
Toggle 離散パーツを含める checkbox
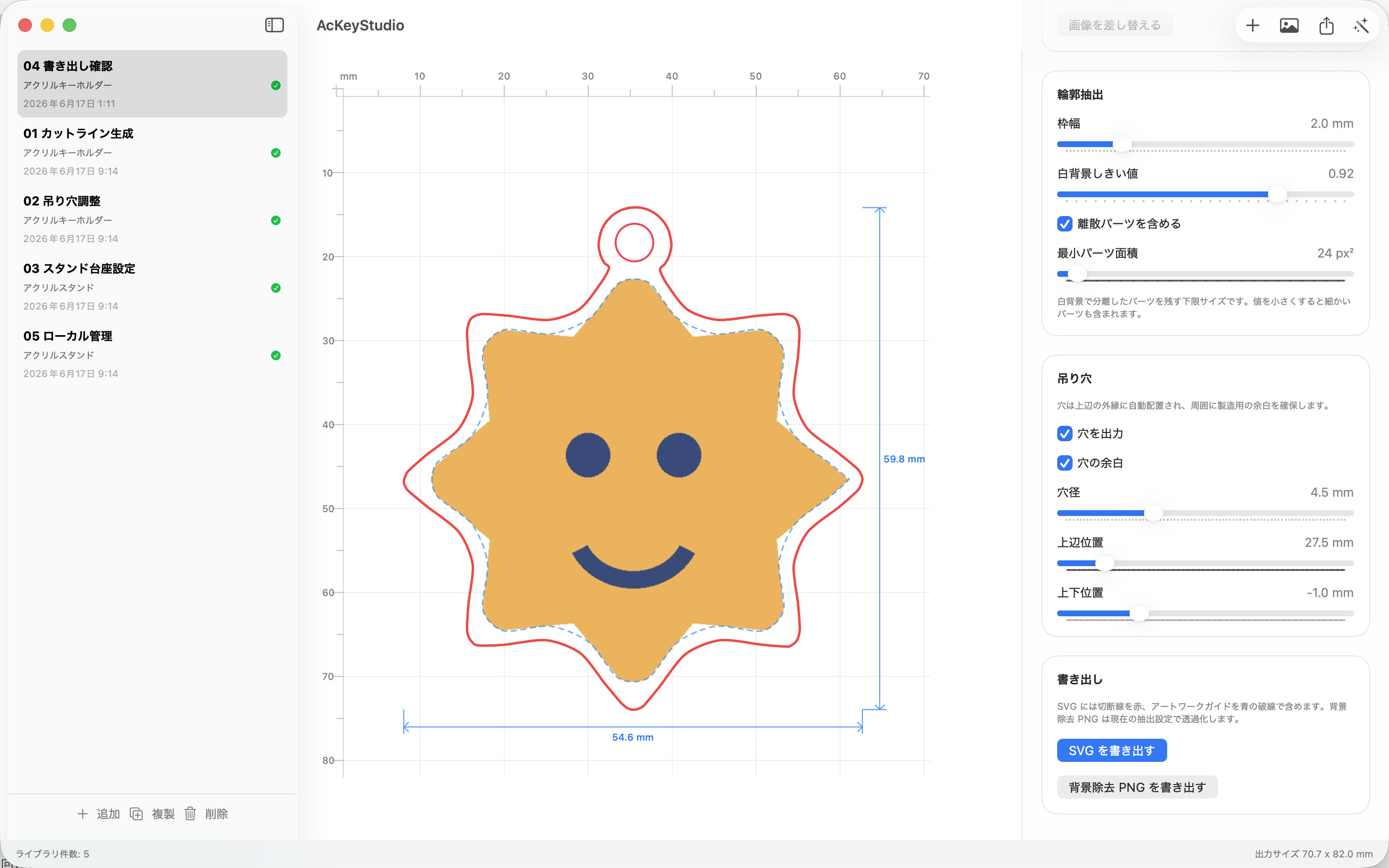(x=1065, y=223)
